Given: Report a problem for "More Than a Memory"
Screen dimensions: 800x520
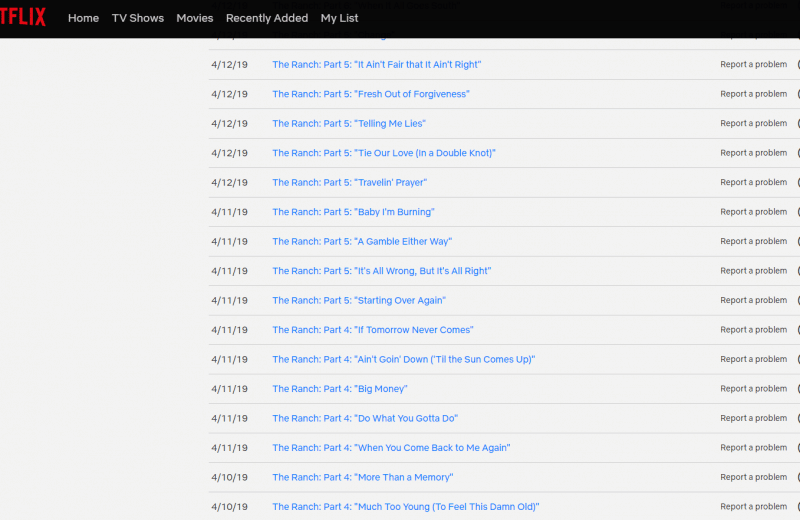Looking at the screenshot, I should tap(754, 477).
